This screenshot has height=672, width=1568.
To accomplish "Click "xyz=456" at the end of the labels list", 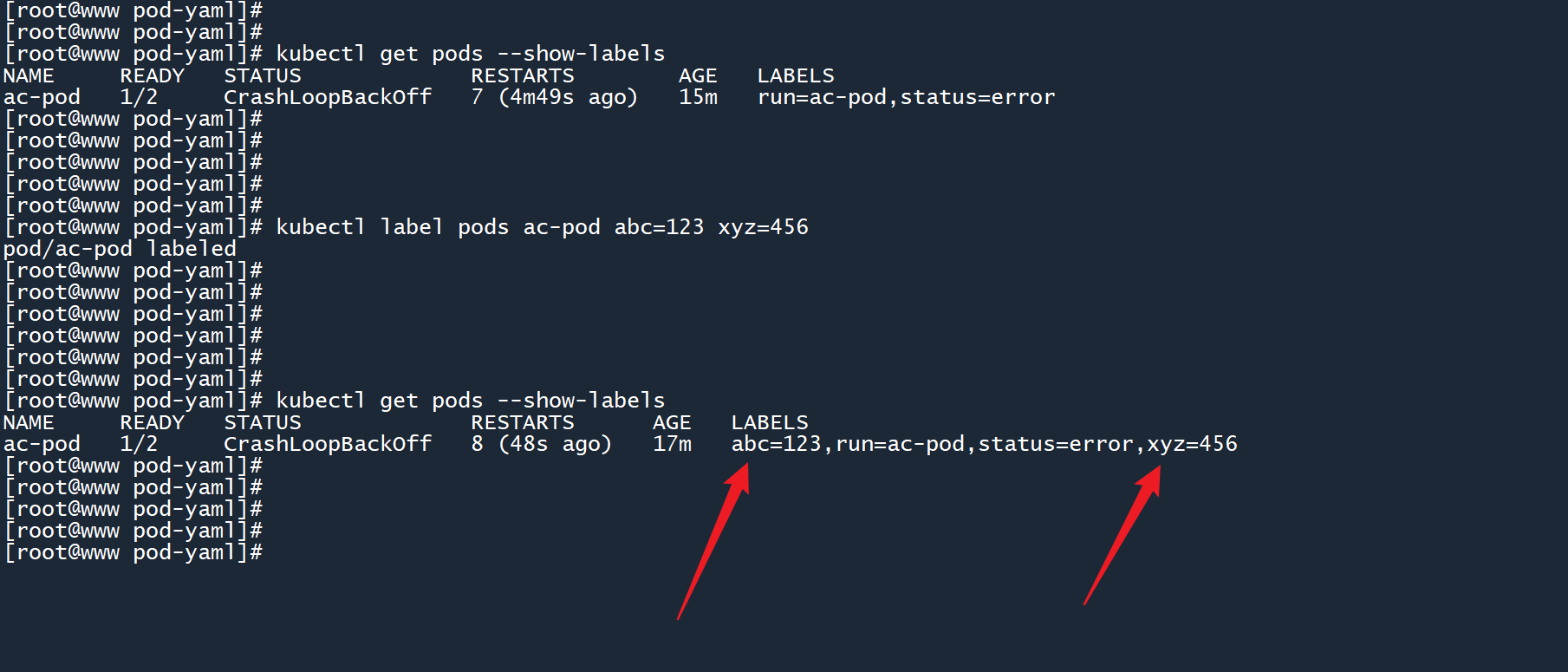I will tap(1192, 444).
